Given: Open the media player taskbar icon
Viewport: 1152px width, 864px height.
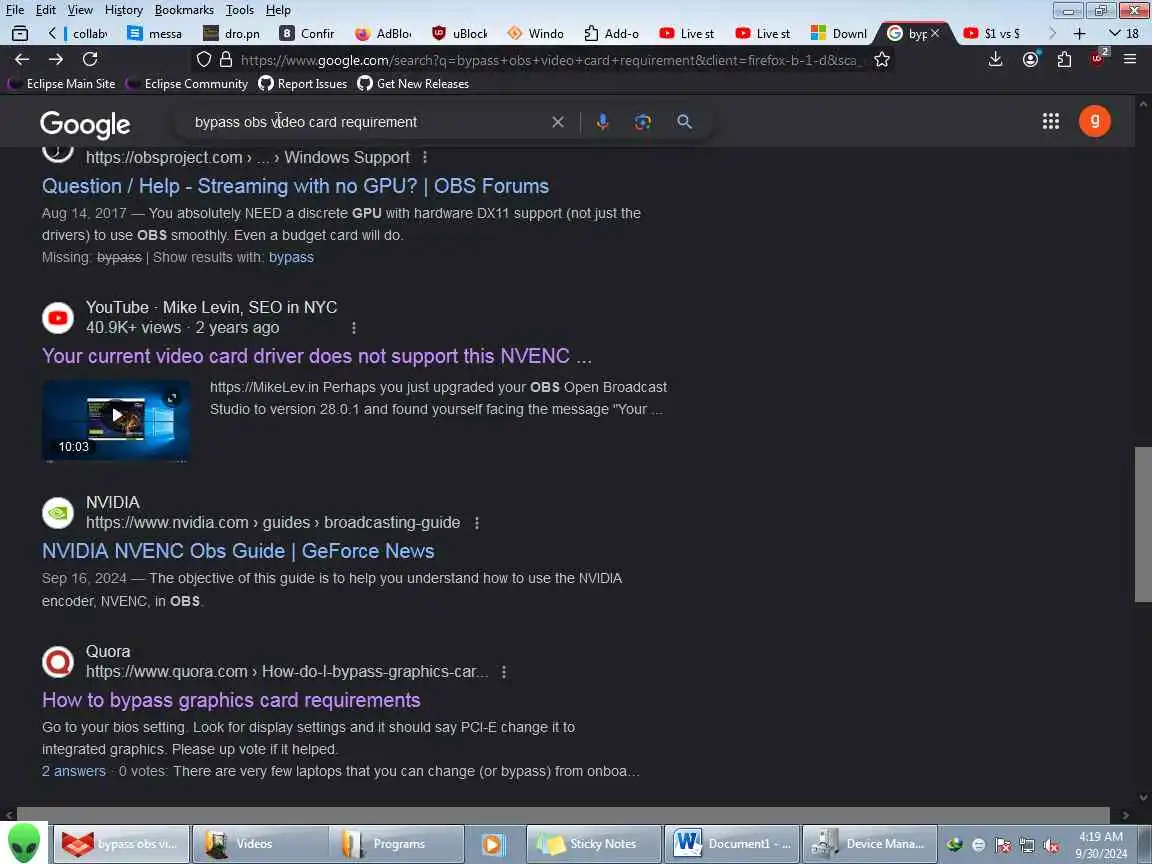Looking at the screenshot, I should pos(492,843).
